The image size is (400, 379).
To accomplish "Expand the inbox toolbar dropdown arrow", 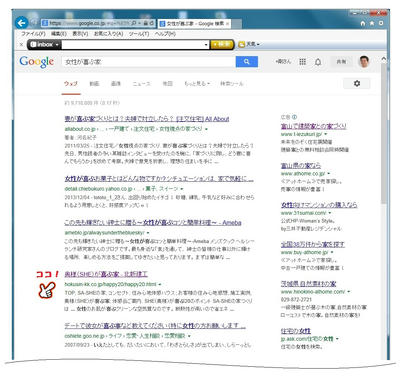I will (x=57, y=44).
